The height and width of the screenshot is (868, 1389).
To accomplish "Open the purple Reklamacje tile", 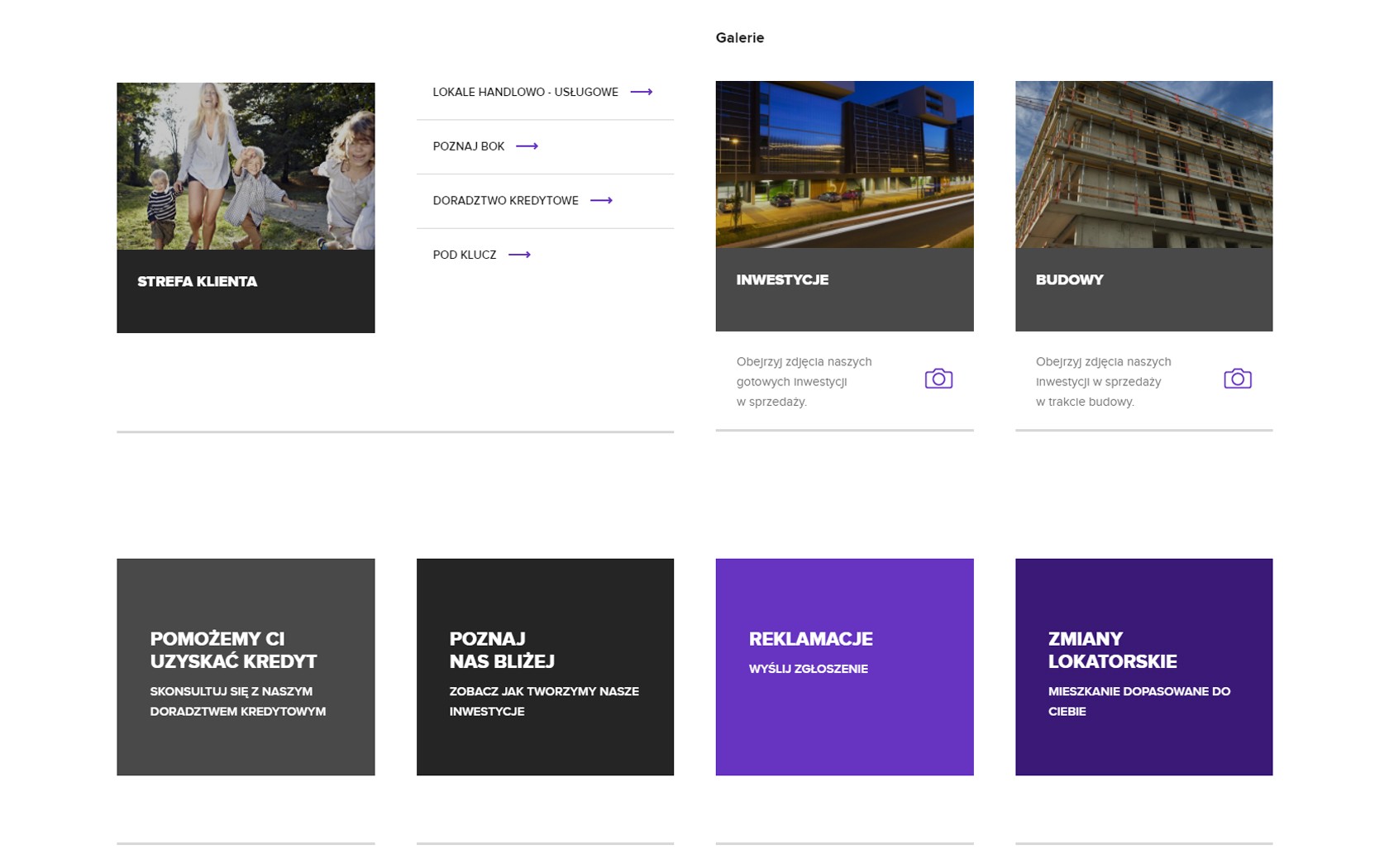I will (844, 667).
